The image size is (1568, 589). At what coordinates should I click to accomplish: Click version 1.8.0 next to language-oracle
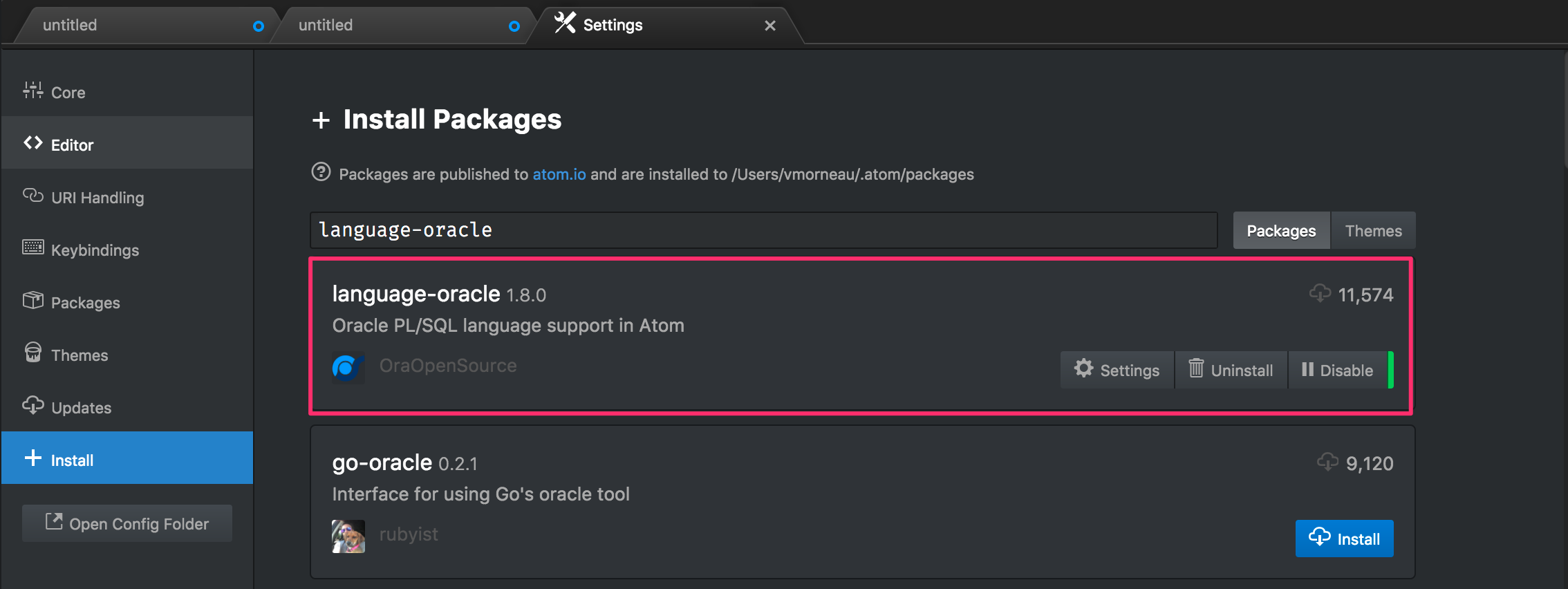[526, 296]
